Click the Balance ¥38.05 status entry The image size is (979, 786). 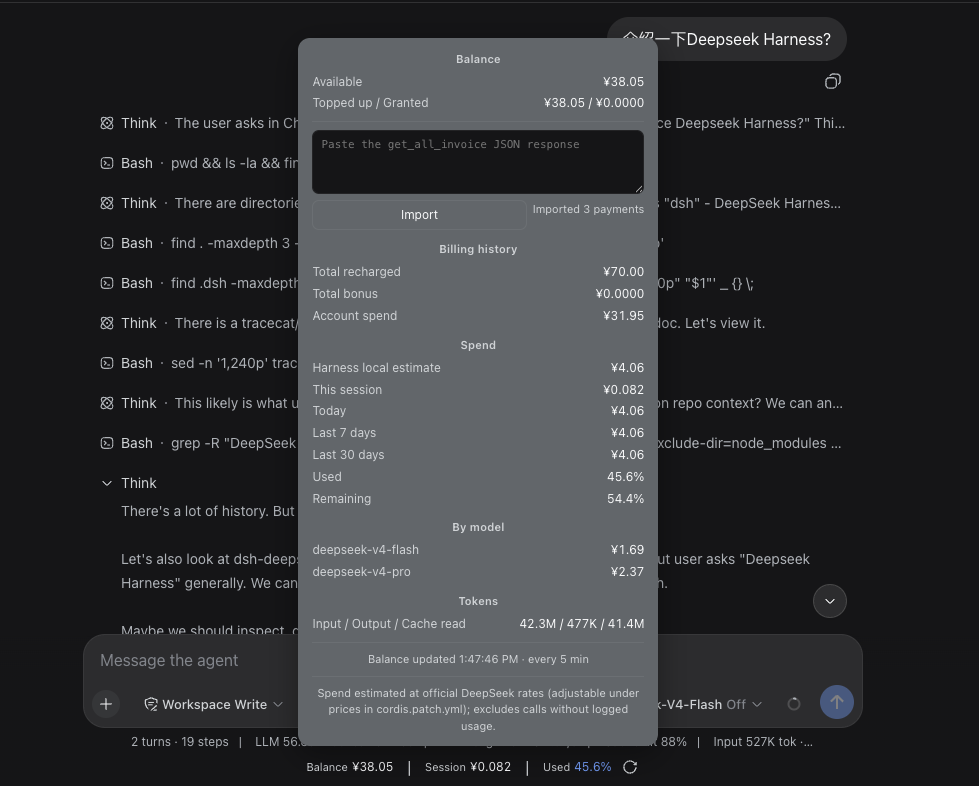pyautogui.click(x=350, y=767)
